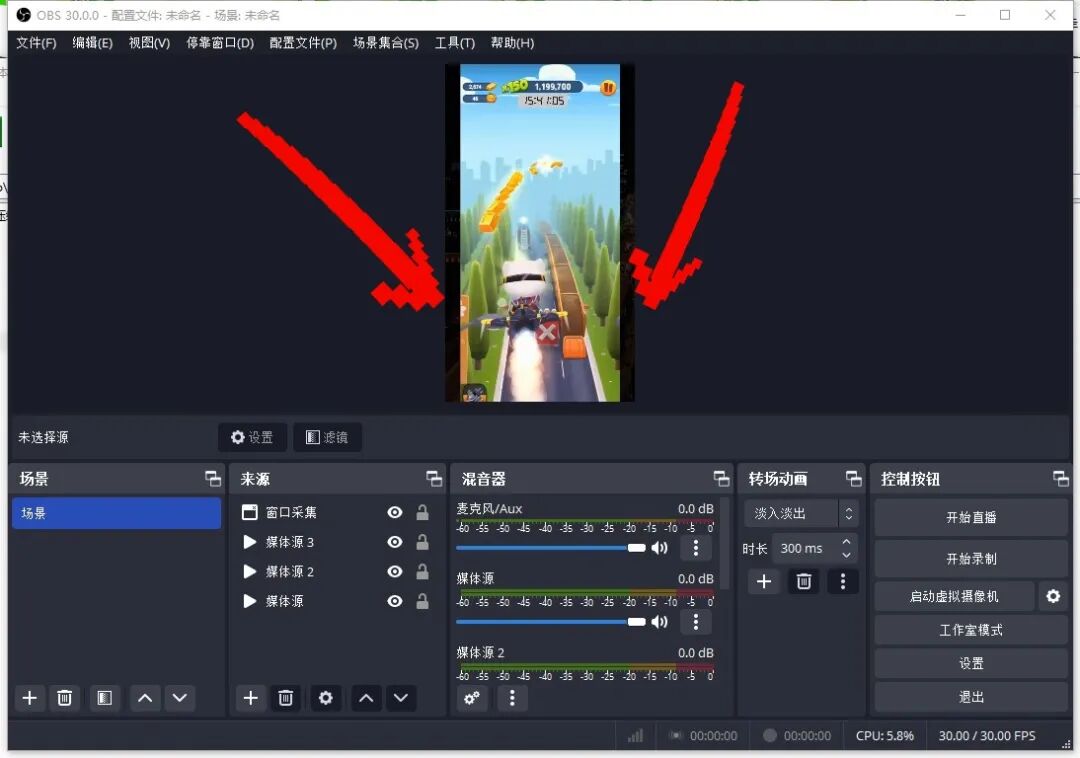Screen dimensions: 1080x758
Task: Click 开始直播 to start streaming
Action: point(971,518)
